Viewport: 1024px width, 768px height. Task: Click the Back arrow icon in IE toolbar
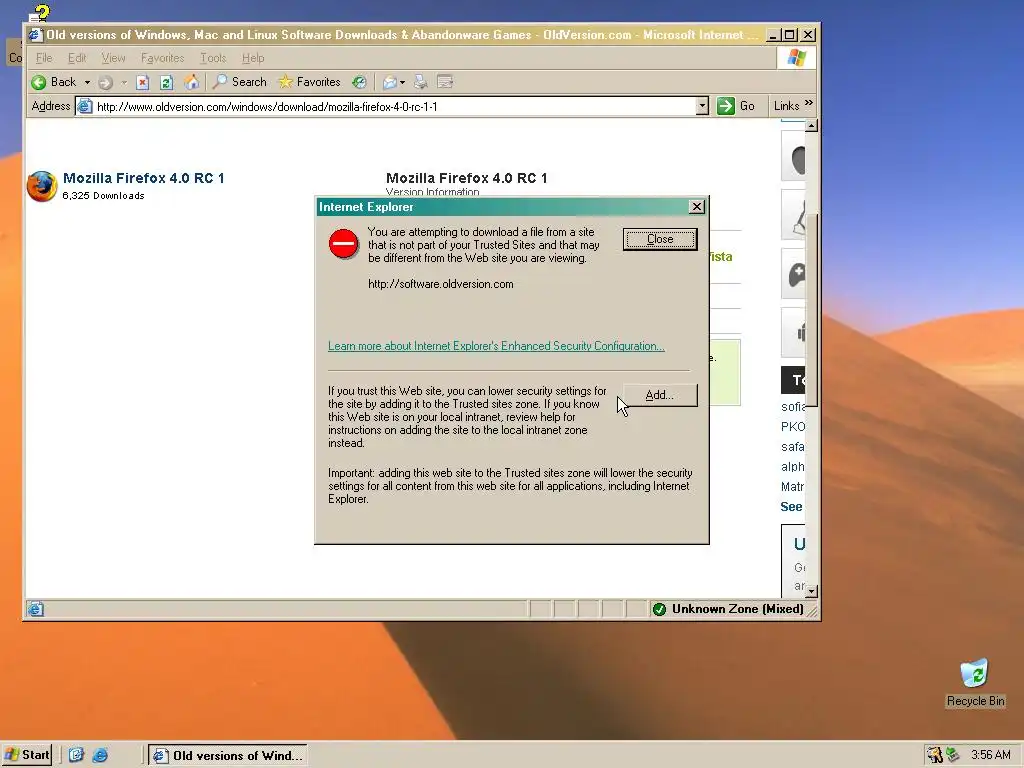point(39,82)
